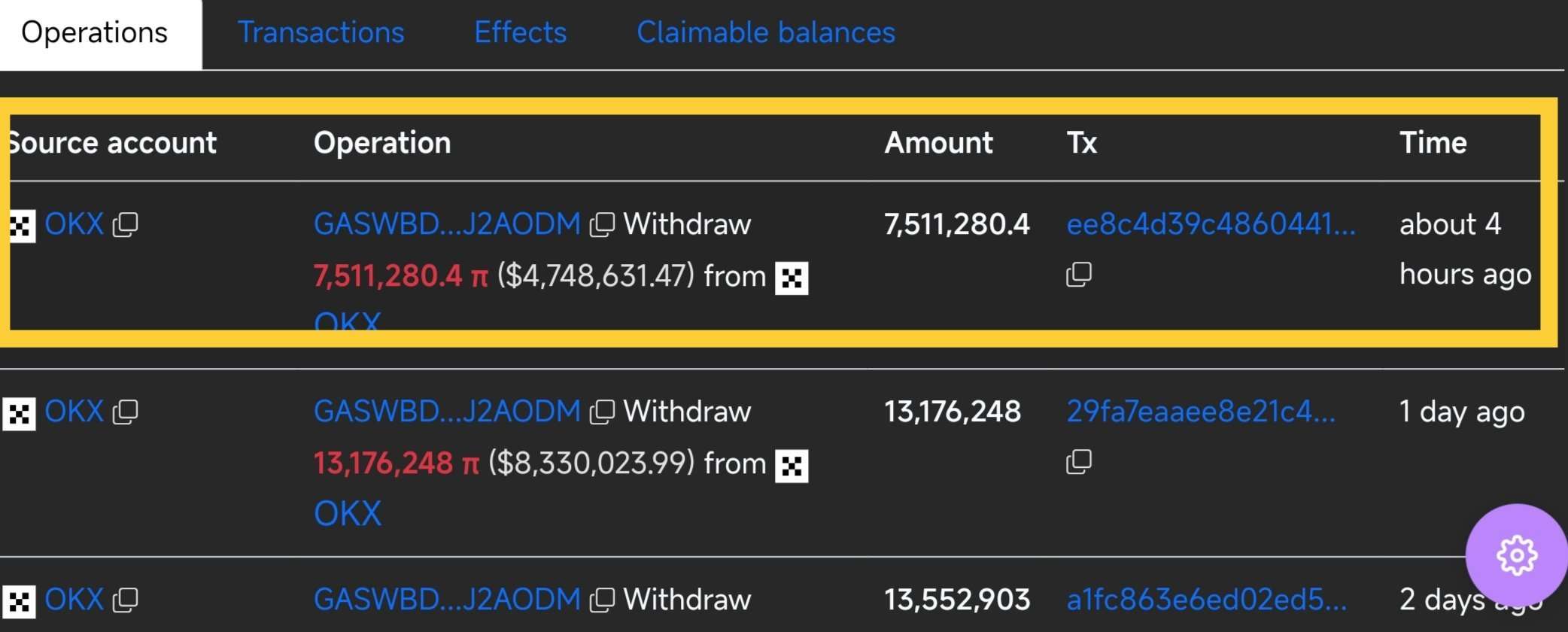Copy GASWBD...J2AODM address in first operation
Image resolution: width=1568 pixels, height=632 pixels.
click(602, 225)
